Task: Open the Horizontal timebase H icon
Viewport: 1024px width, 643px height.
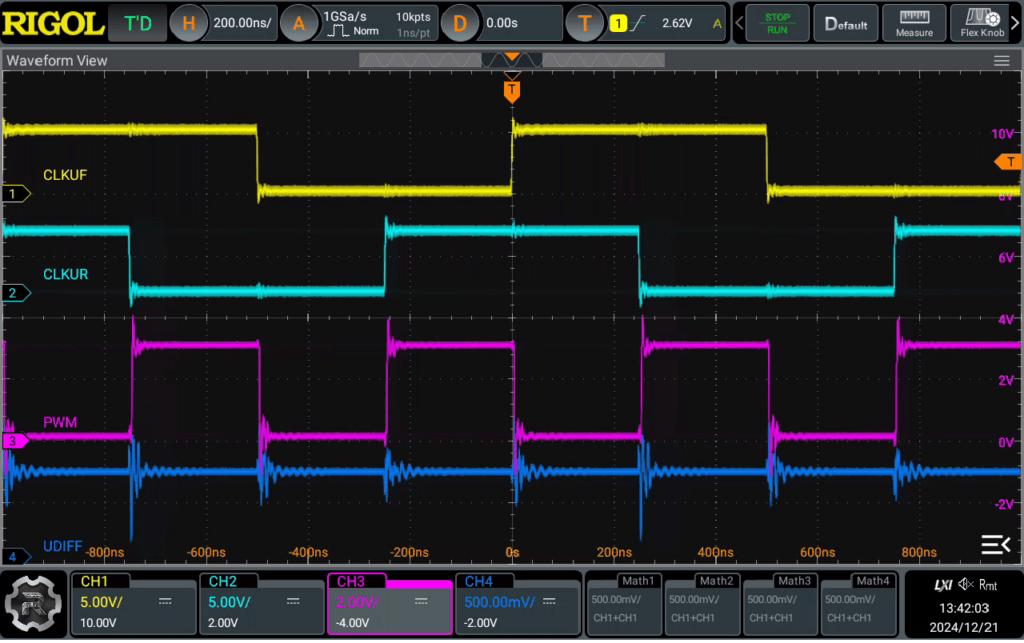Action: click(188, 24)
